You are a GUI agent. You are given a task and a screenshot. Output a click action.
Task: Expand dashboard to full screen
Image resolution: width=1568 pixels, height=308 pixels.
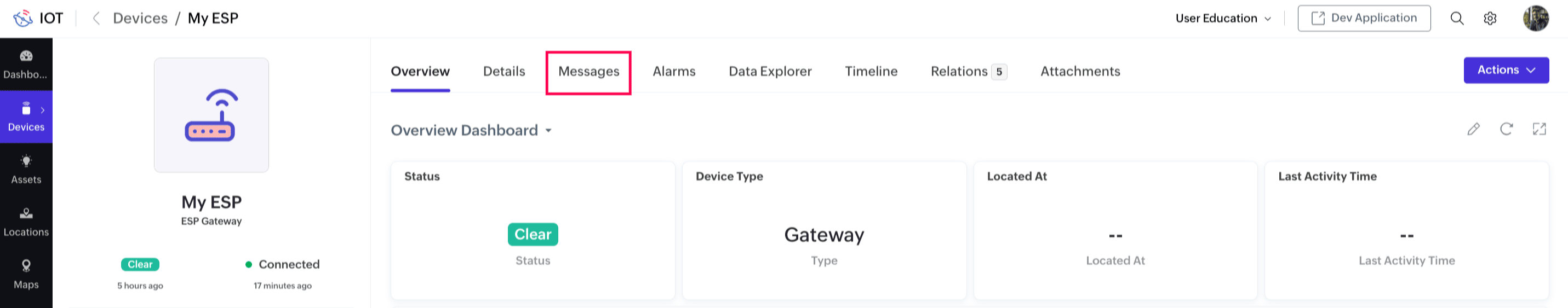click(1539, 129)
